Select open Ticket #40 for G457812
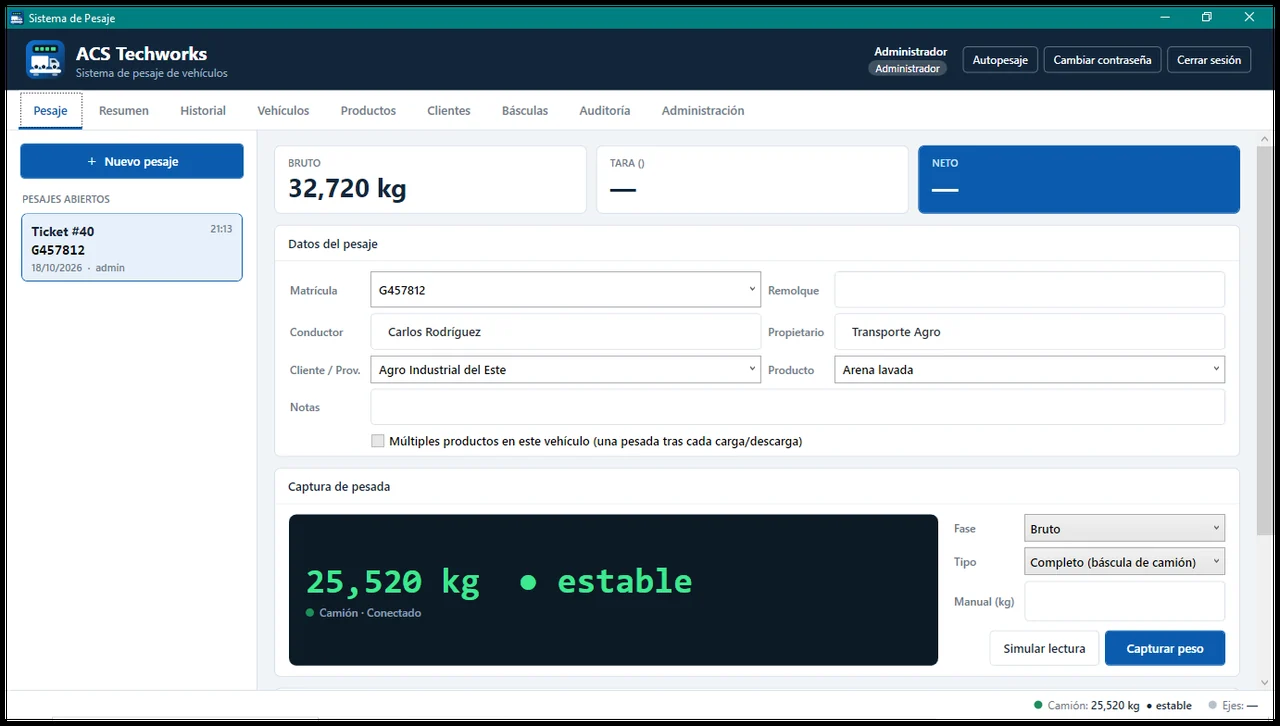 132,247
